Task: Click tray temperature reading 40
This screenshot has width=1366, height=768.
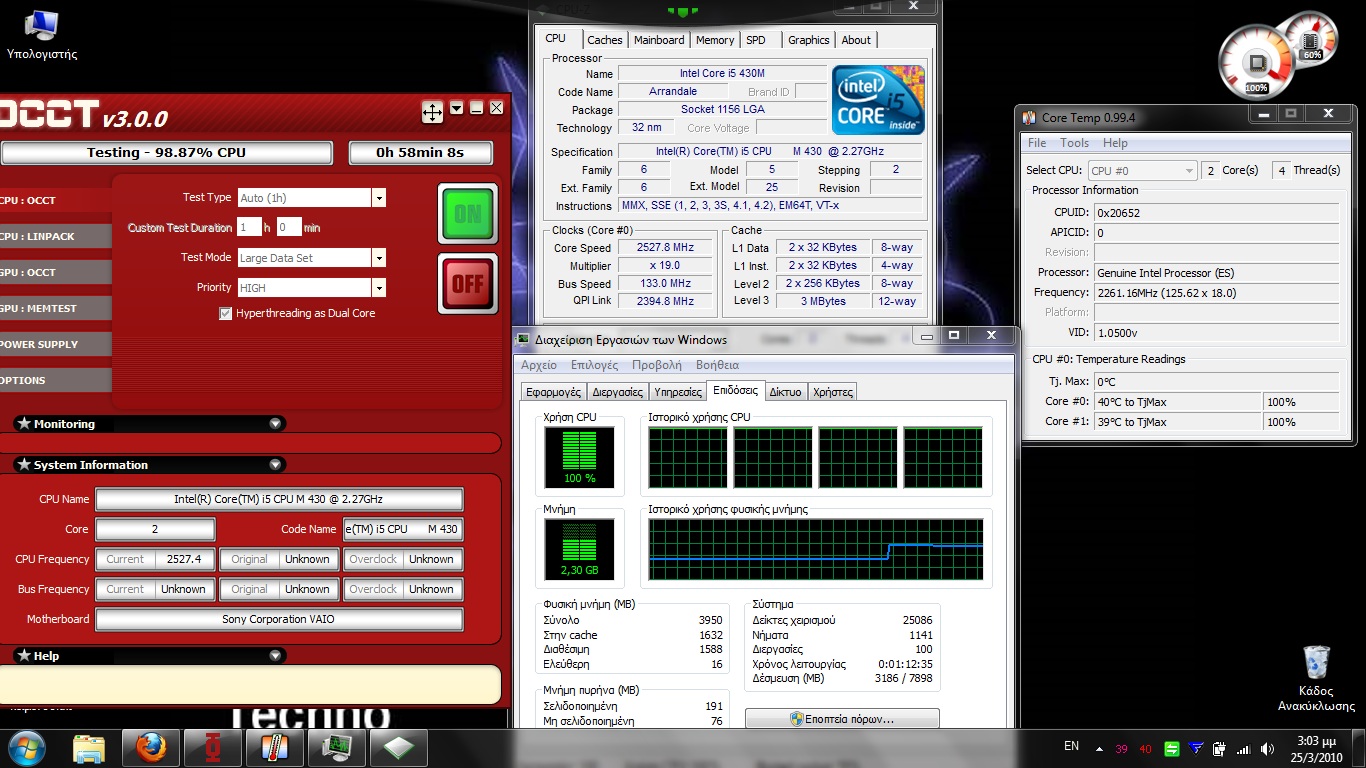Action: (x=1146, y=749)
